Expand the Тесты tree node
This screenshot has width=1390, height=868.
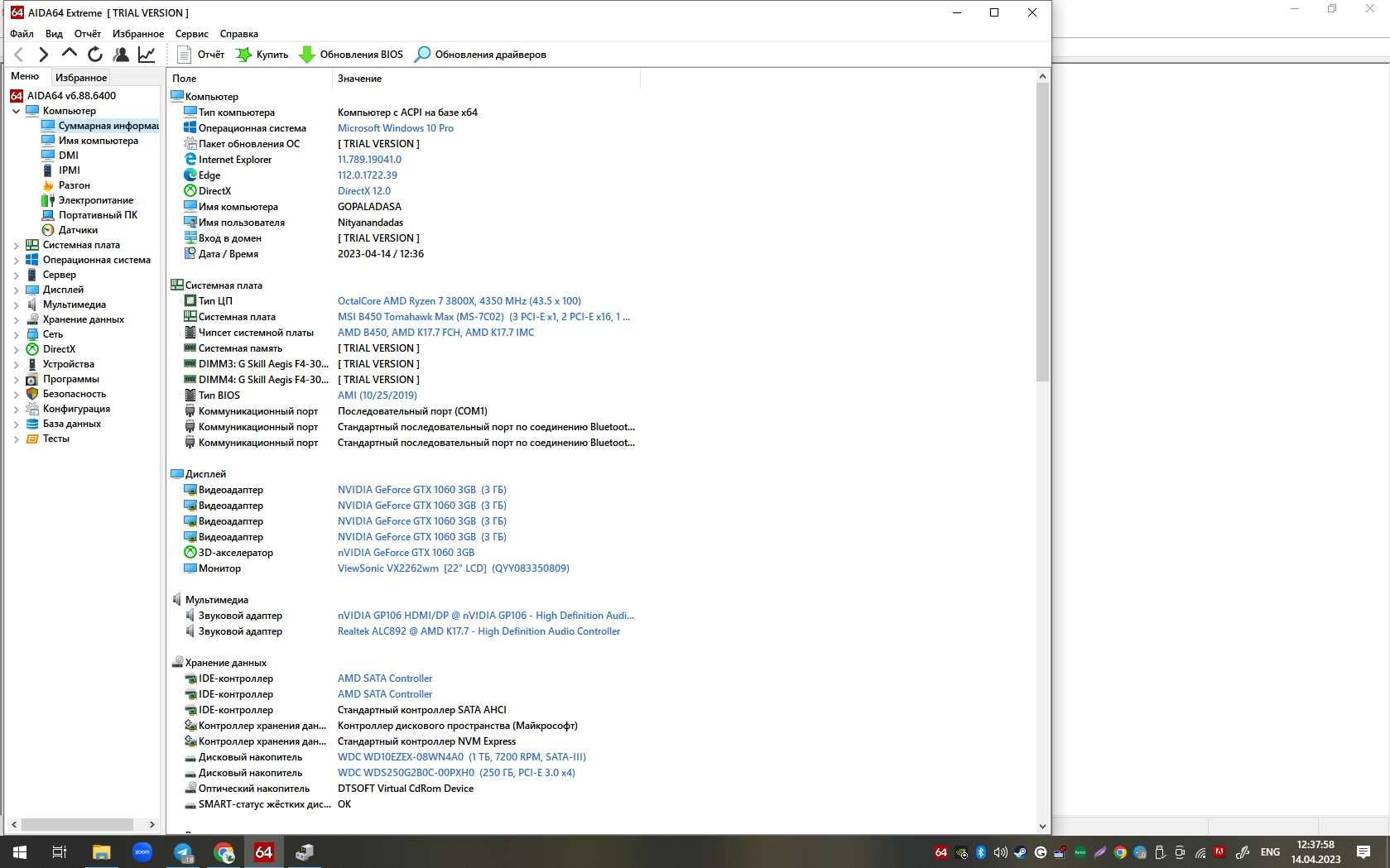(x=16, y=439)
